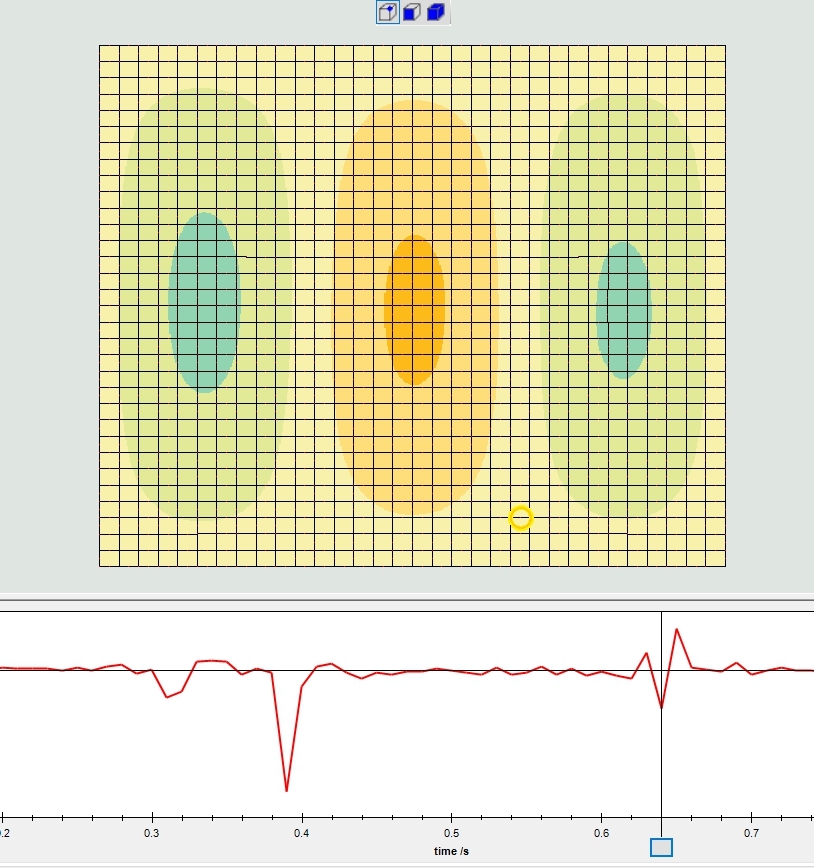Click the 0.6 tick label on time axis

coord(601,833)
